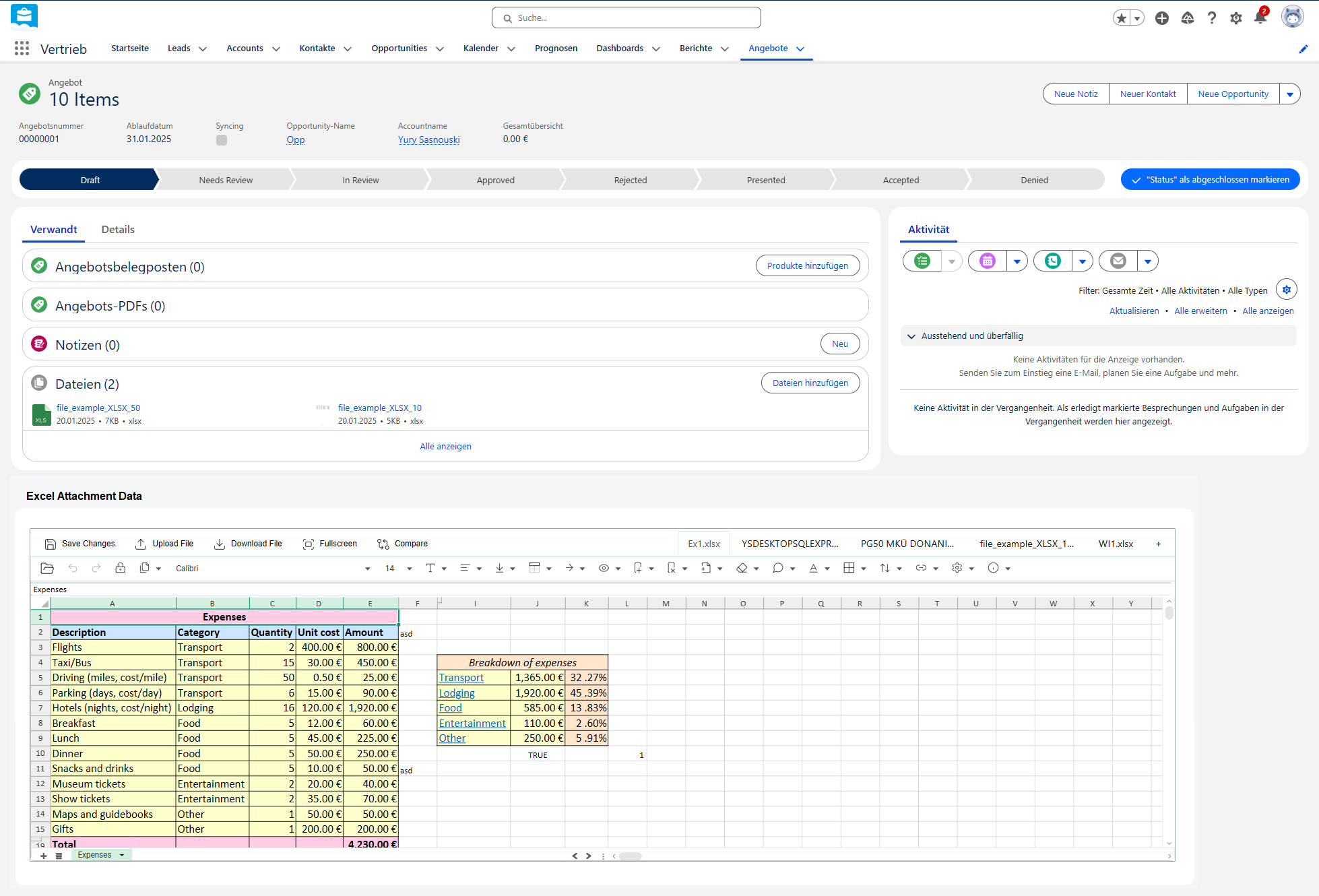
Task: Open the Favorites star icon
Action: (1121, 18)
